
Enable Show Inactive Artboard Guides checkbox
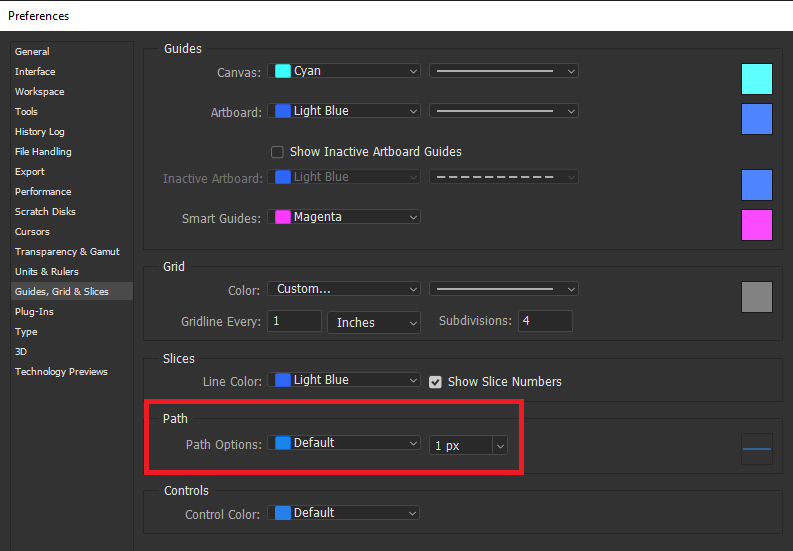pos(277,152)
